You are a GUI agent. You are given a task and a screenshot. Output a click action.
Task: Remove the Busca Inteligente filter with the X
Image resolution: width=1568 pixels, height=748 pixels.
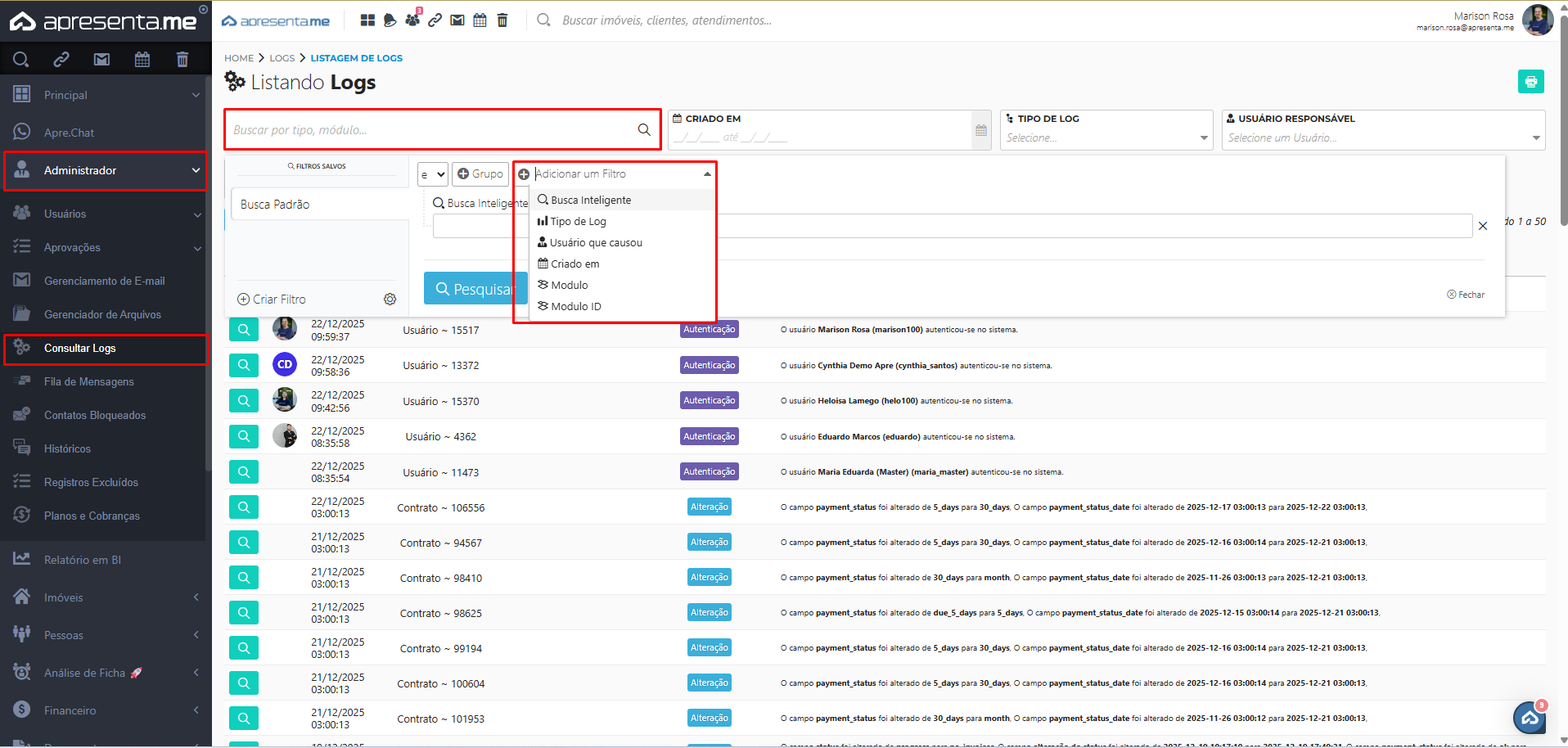click(x=1482, y=226)
